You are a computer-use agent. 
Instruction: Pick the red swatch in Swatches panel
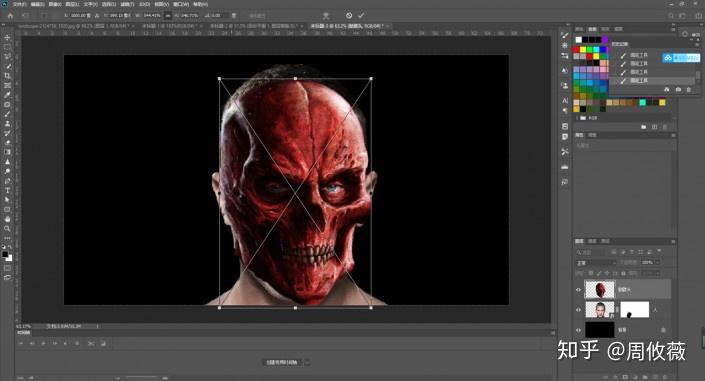(576, 49)
